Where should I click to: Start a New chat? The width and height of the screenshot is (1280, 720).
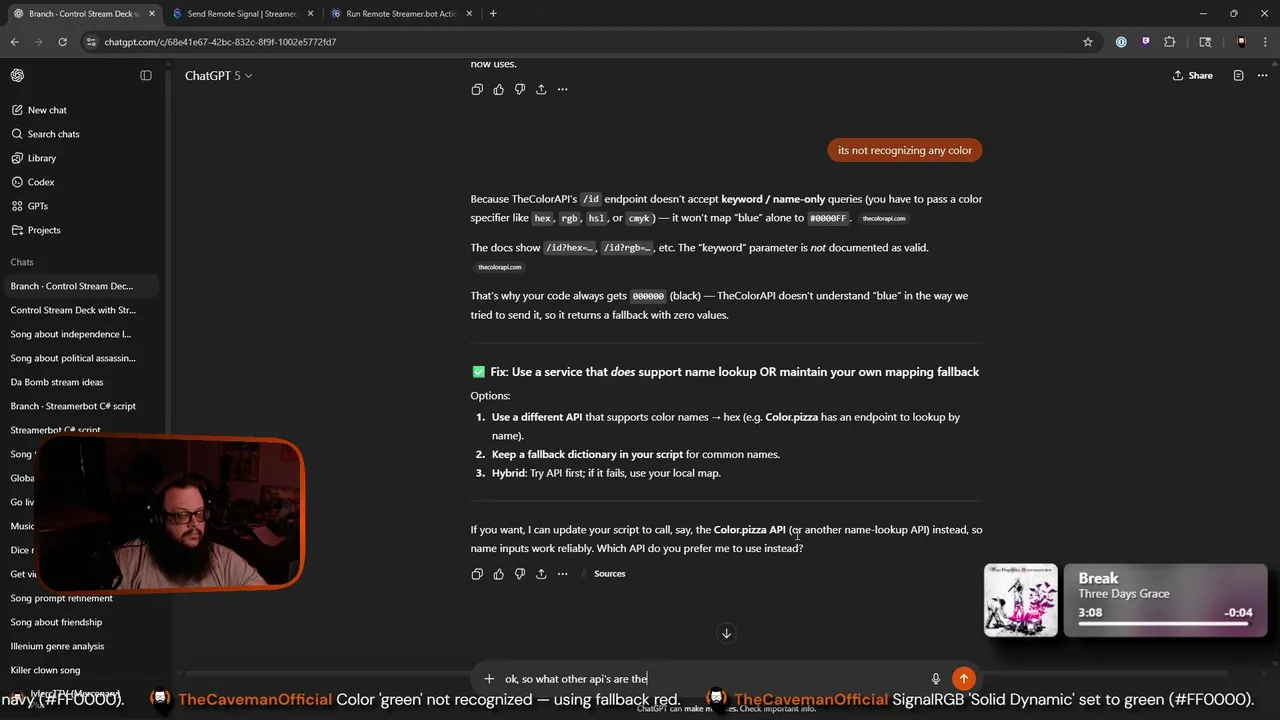[47, 110]
